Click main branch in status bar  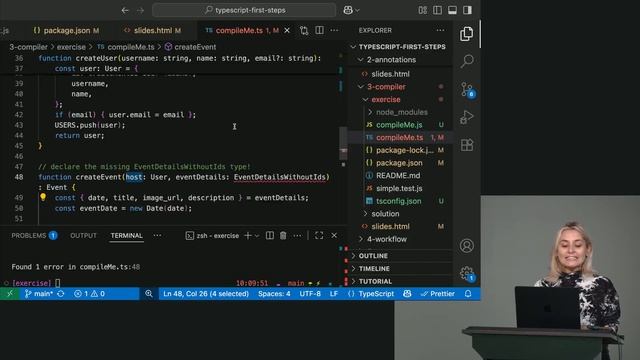38,294
